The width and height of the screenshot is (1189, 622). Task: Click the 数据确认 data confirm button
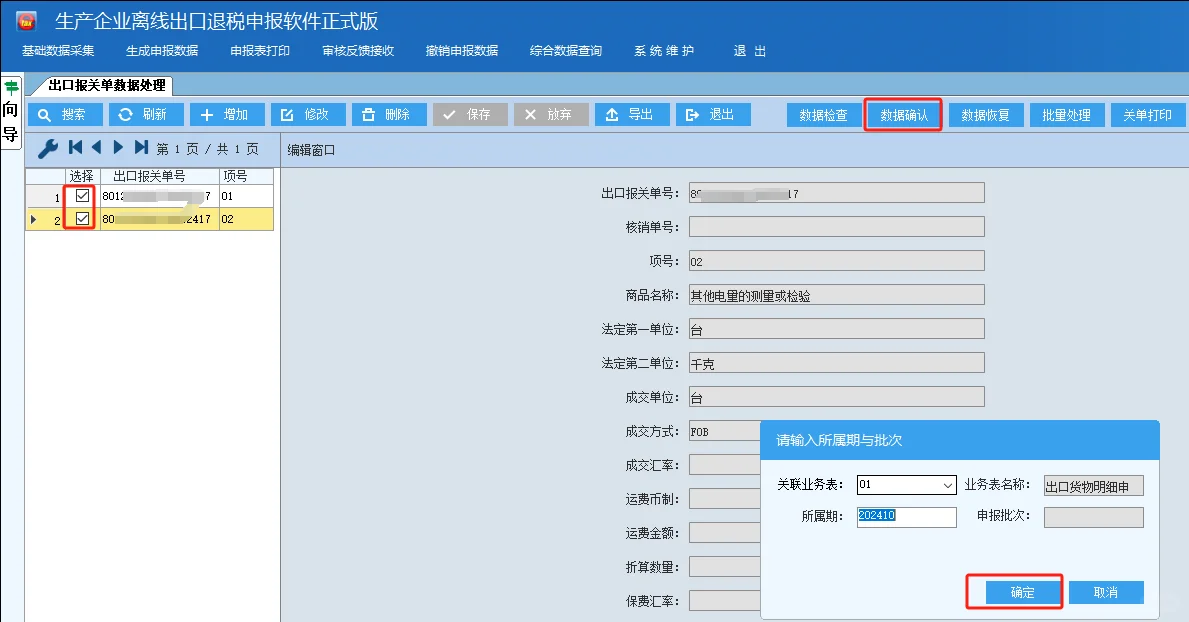[x=902, y=114]
